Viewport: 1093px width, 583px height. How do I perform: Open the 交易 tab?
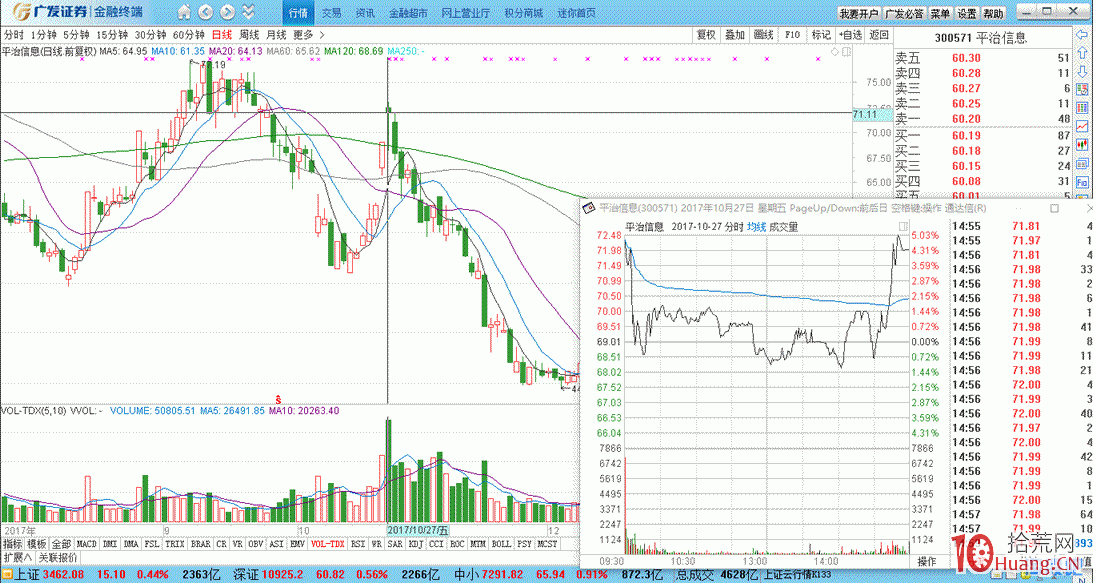[x=332, y=13]
